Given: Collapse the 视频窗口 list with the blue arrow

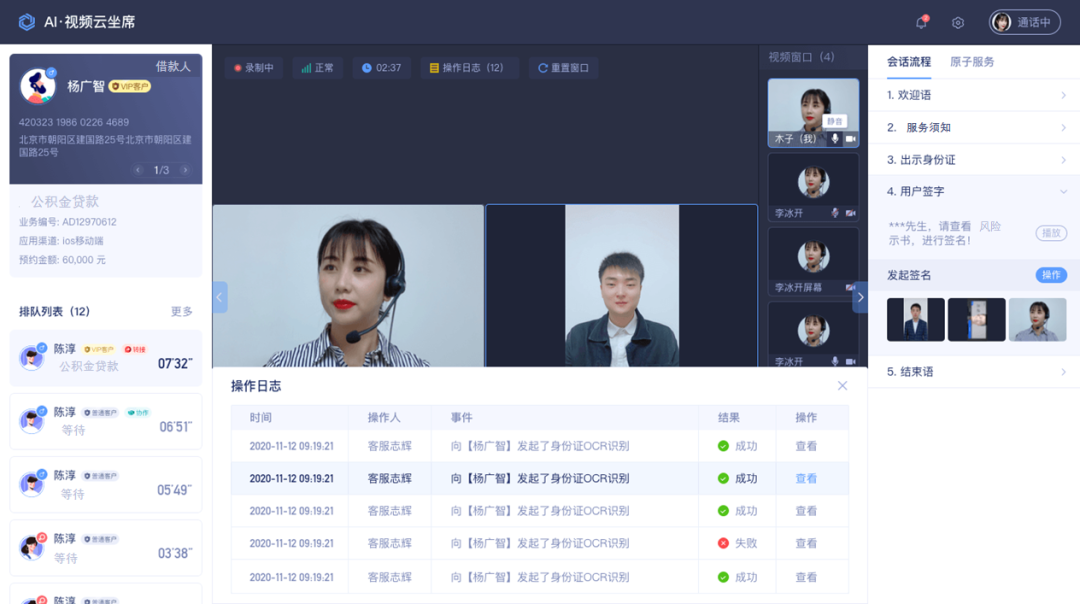Looking at the screenshot, I should coord(861,296).
